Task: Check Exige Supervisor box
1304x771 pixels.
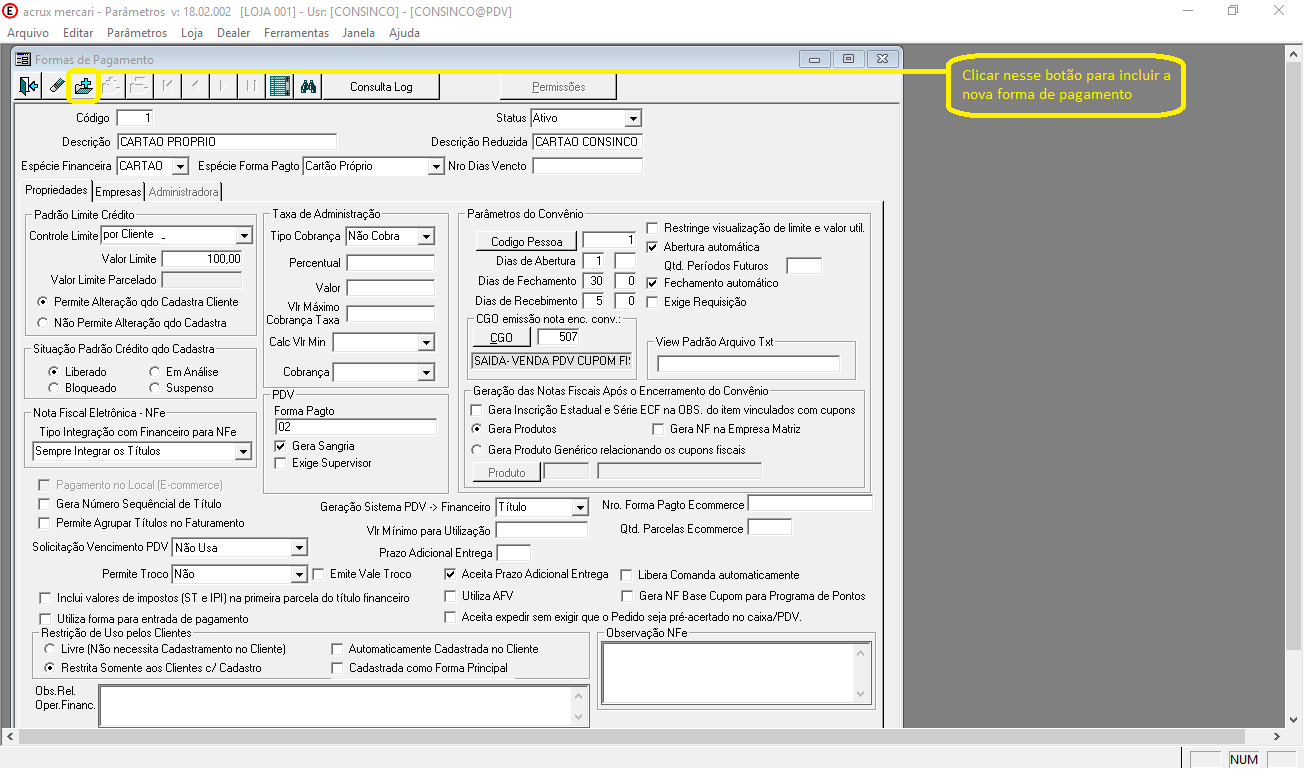Action: click(x=281, y=463)
